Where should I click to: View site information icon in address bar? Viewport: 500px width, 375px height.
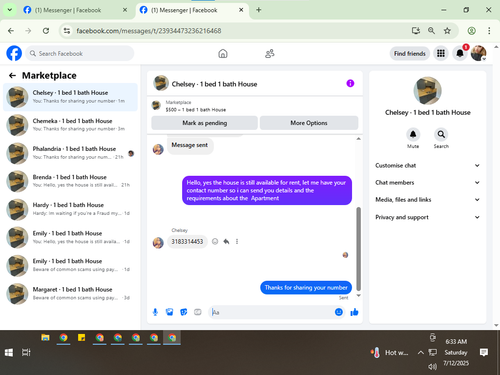point(67,31)
